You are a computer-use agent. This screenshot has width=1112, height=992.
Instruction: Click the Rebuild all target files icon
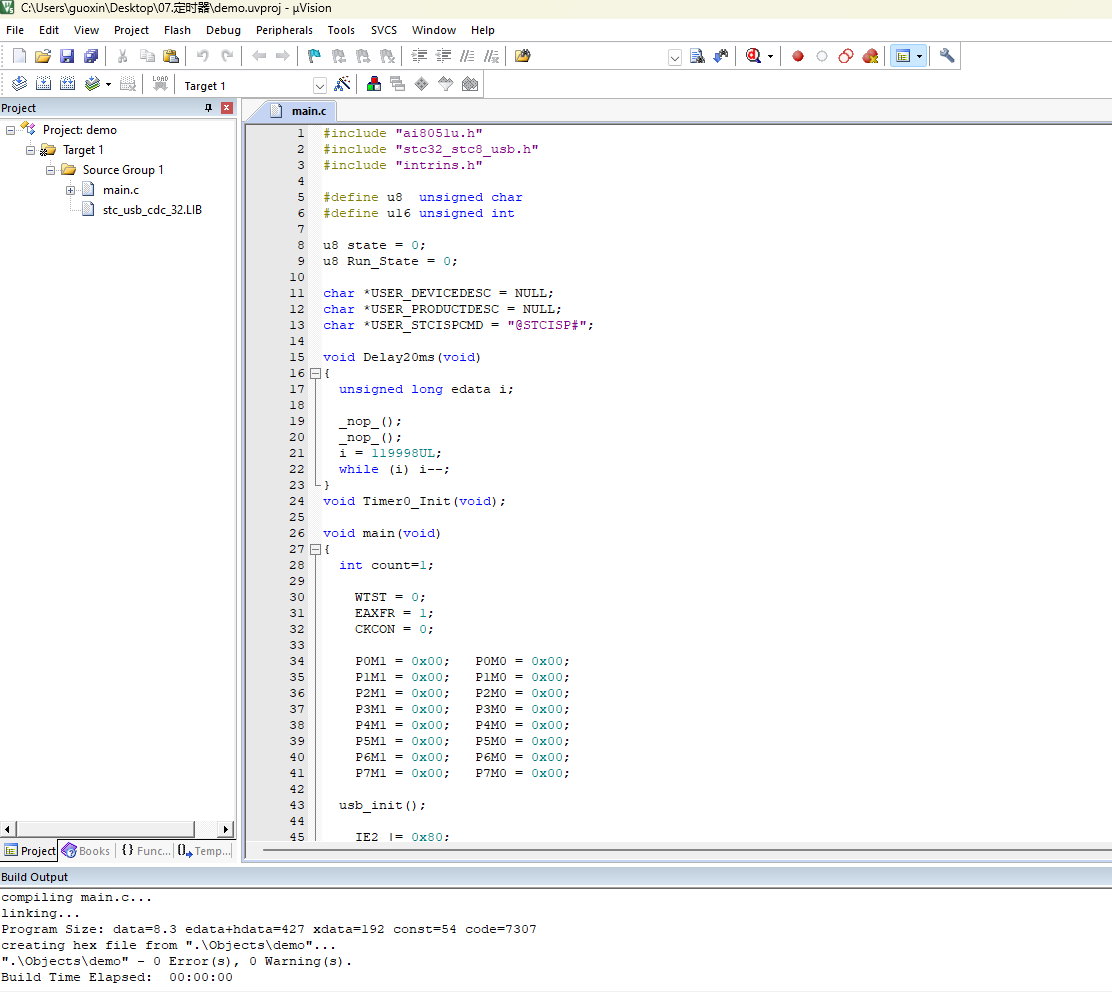pyautogui.click(x=67, y=85)
